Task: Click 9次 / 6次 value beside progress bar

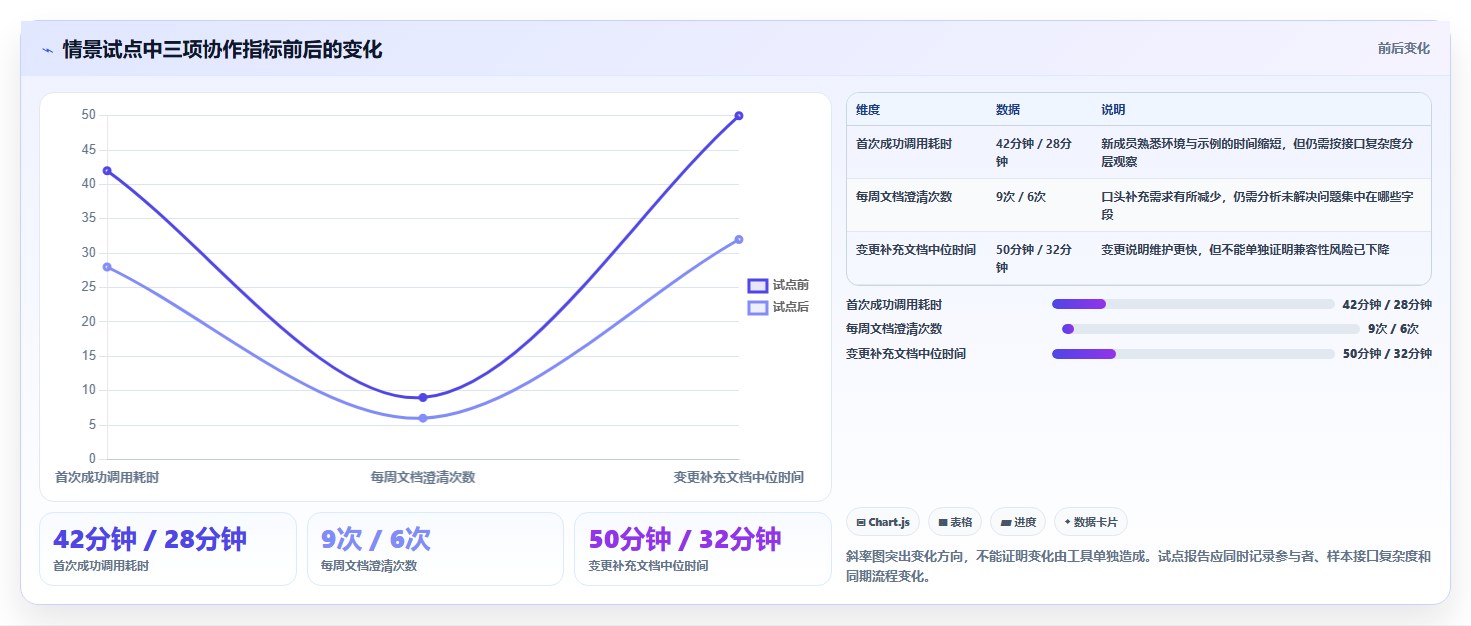Action: [x=1393, y=329]
